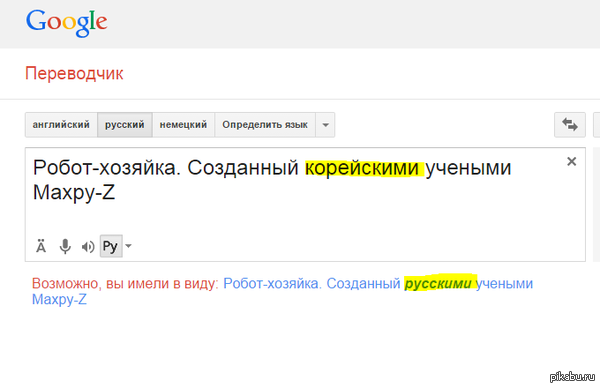The height and width of the screenshot is (388, 600).
Task: Click the Google logo
Action: [x=67, y=23]
